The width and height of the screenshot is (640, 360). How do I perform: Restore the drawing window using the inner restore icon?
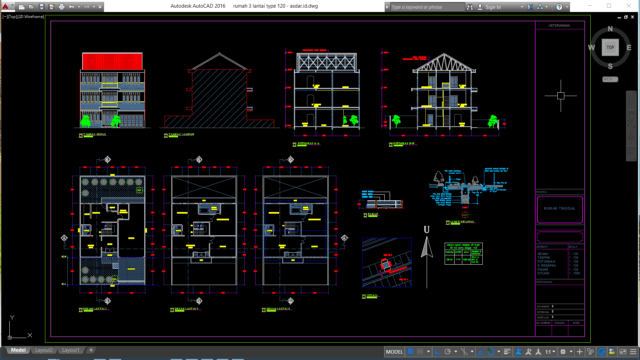625,17
